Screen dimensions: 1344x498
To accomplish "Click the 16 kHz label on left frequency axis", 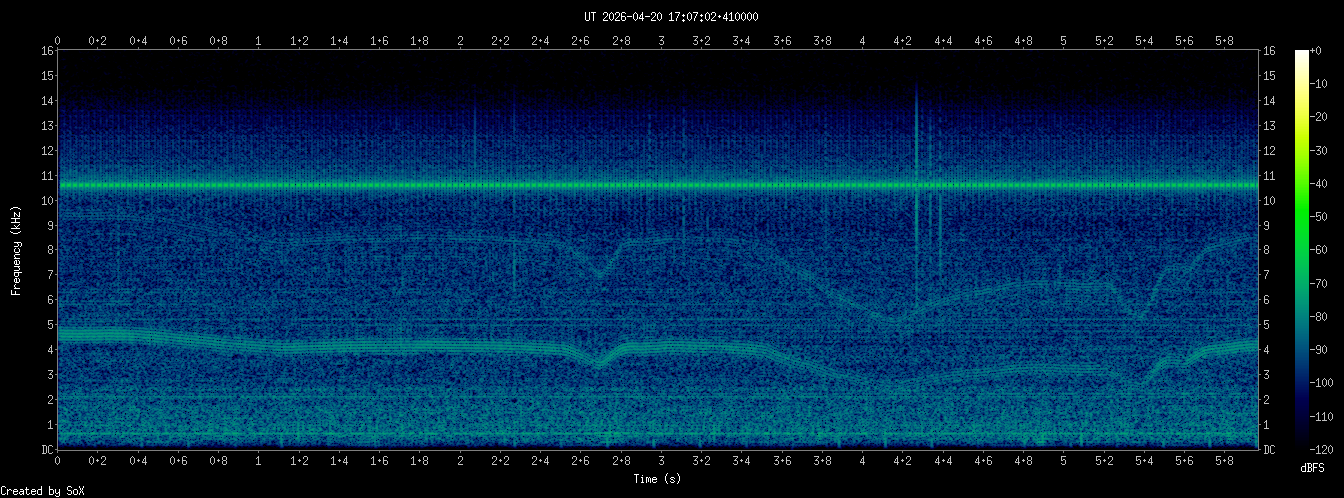I will pos(47,51).
